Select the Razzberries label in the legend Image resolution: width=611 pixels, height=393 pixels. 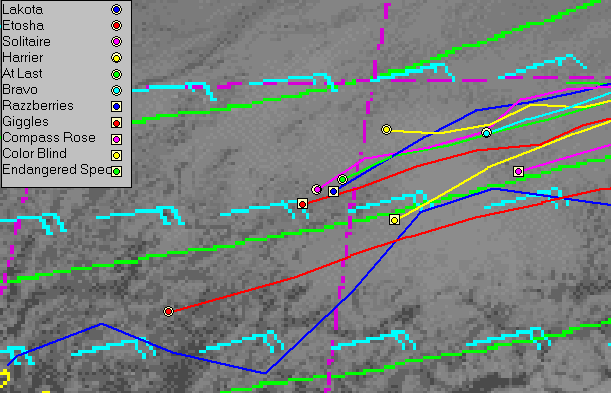(x=38, y=106)
